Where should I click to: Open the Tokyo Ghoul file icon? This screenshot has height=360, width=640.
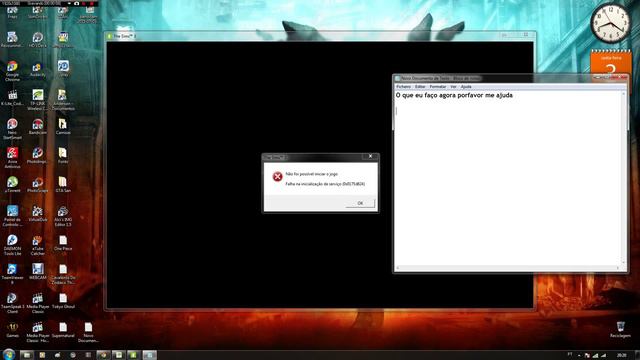coord(63,301)
